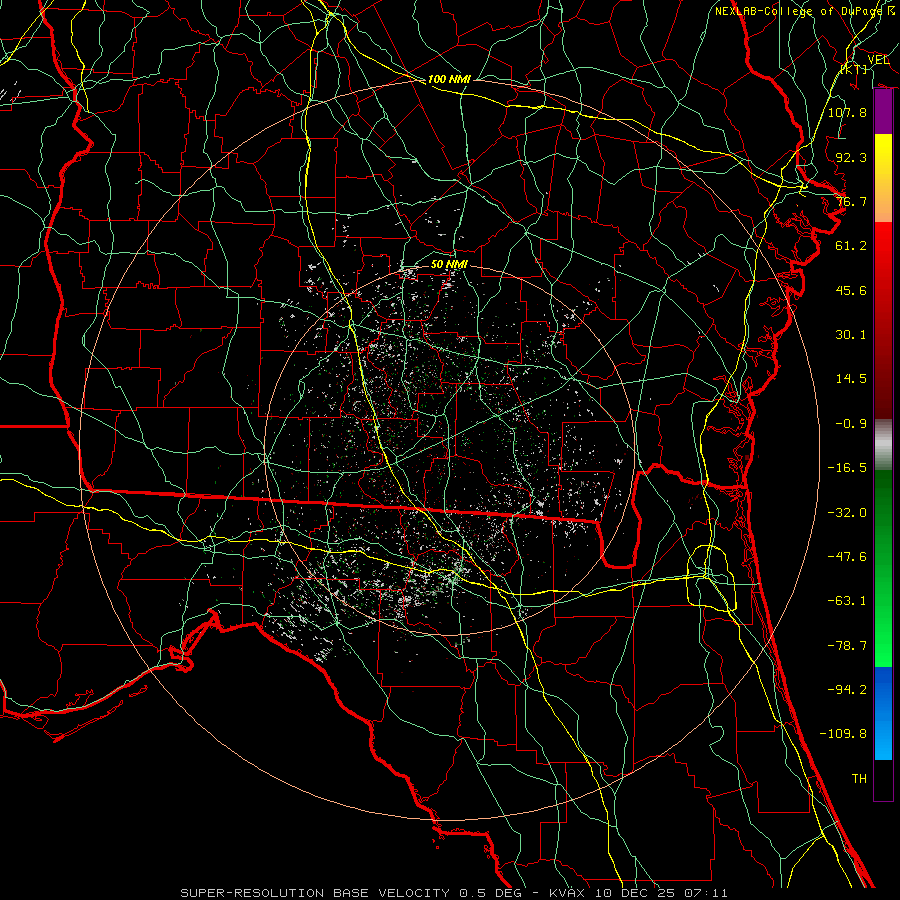The height and width of the screenshot is (900, 900).
Task: Click the -63.1 value on velocity scale
Action: pyautogui.click(x=847, y=601)
